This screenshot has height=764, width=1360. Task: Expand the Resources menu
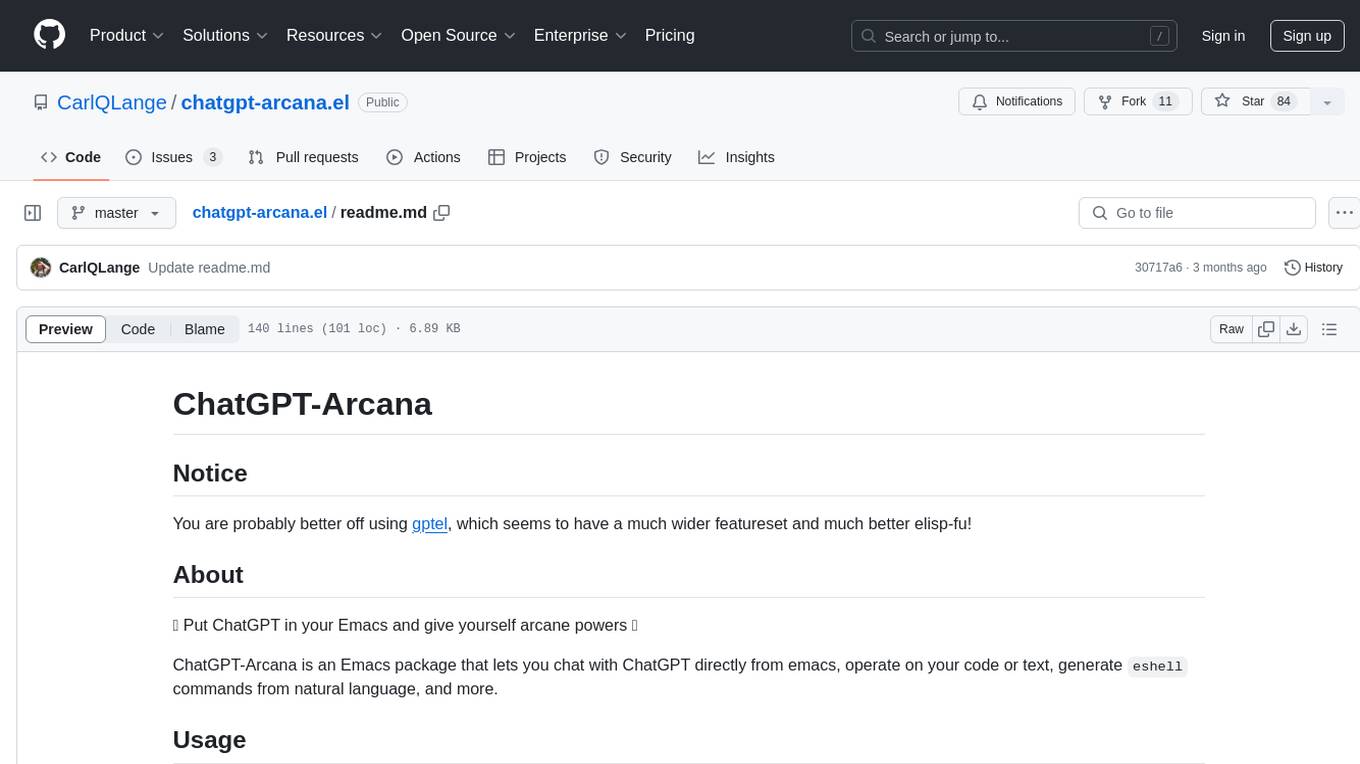pyautogui.click(x=334, y=35)
